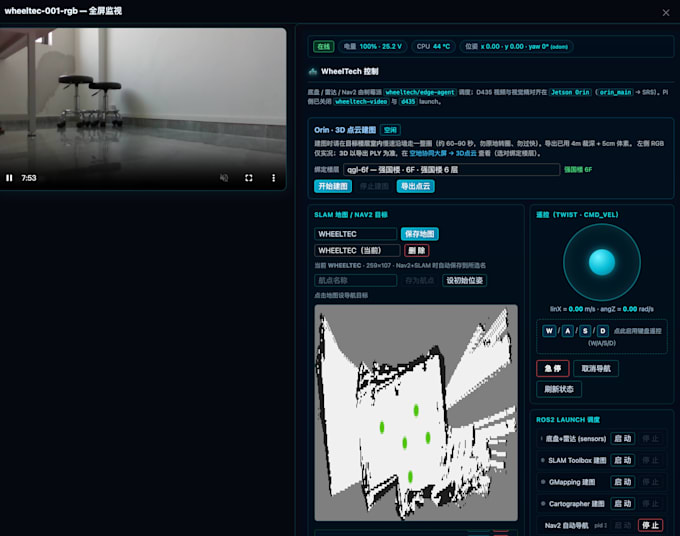Open the WHEELTEC (当前) map selector

pyautogui.click(x=357, y=251)
